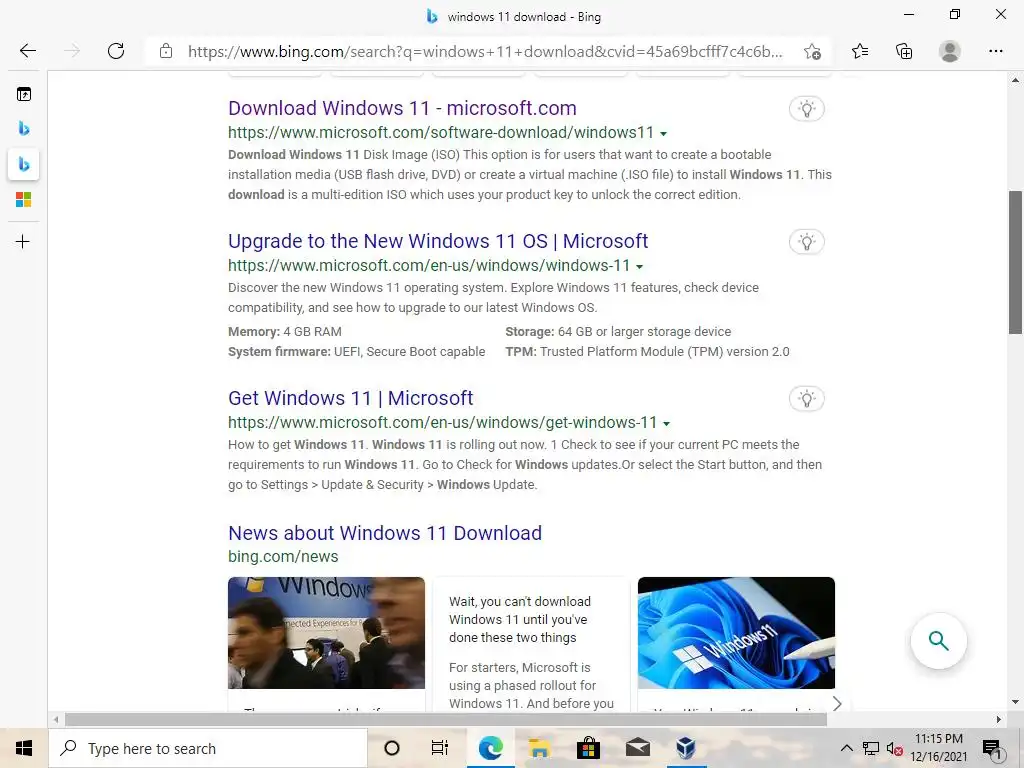Expand dropdown next to windows/windows-11 URL
This screenshot has width=1024, height=768.
pos(640,267)
